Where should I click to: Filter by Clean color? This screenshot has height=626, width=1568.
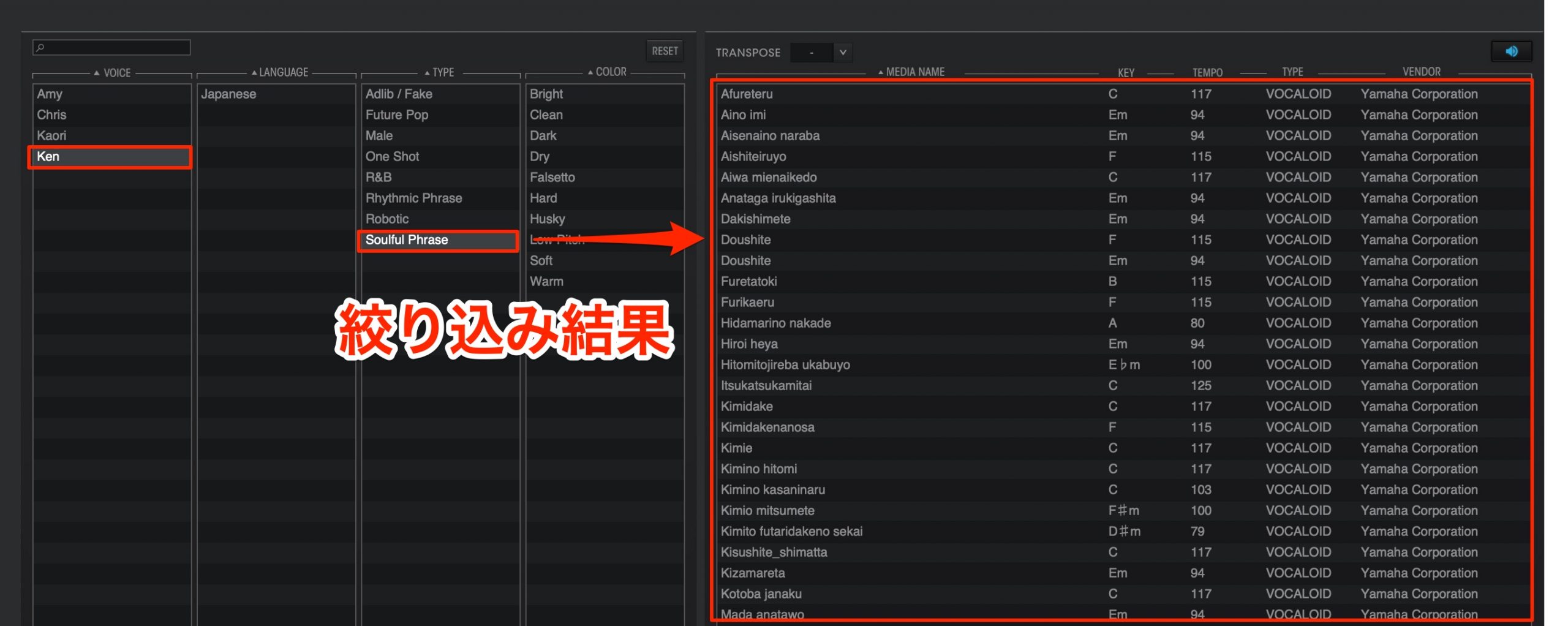[x=605, y=115]
